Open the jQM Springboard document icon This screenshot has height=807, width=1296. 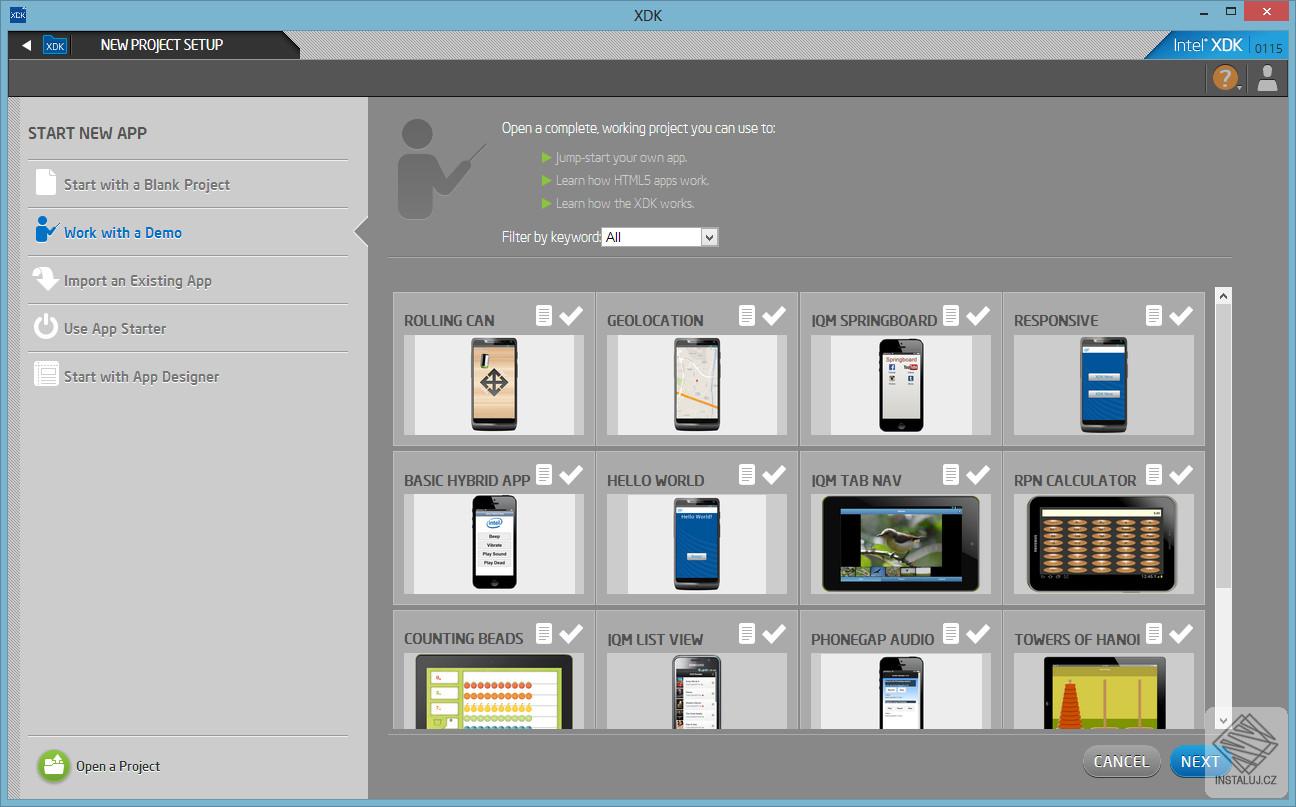point(951,315)
